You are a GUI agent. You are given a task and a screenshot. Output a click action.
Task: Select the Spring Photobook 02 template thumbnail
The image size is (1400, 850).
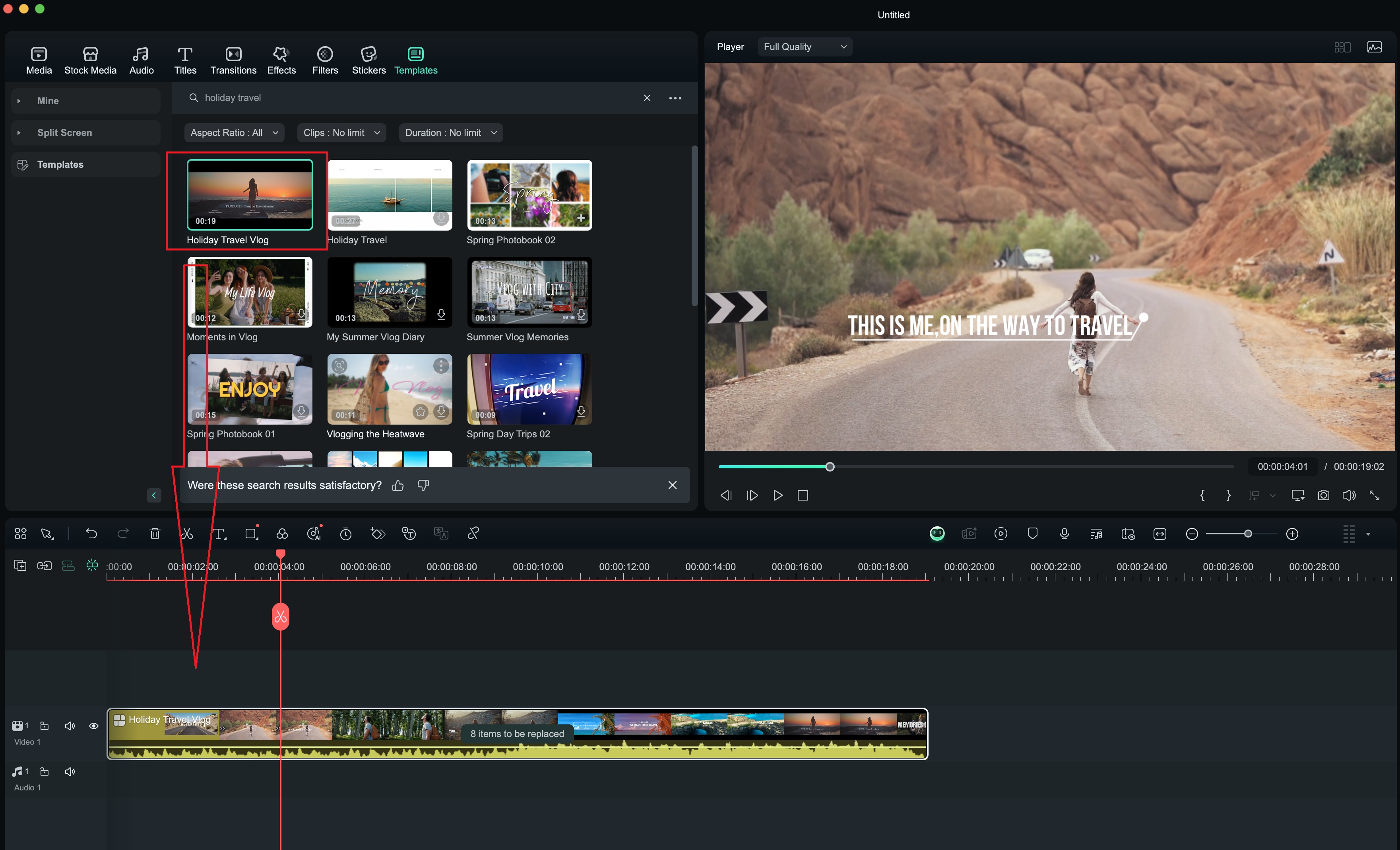pyautogui.click(x=529, y=194)
